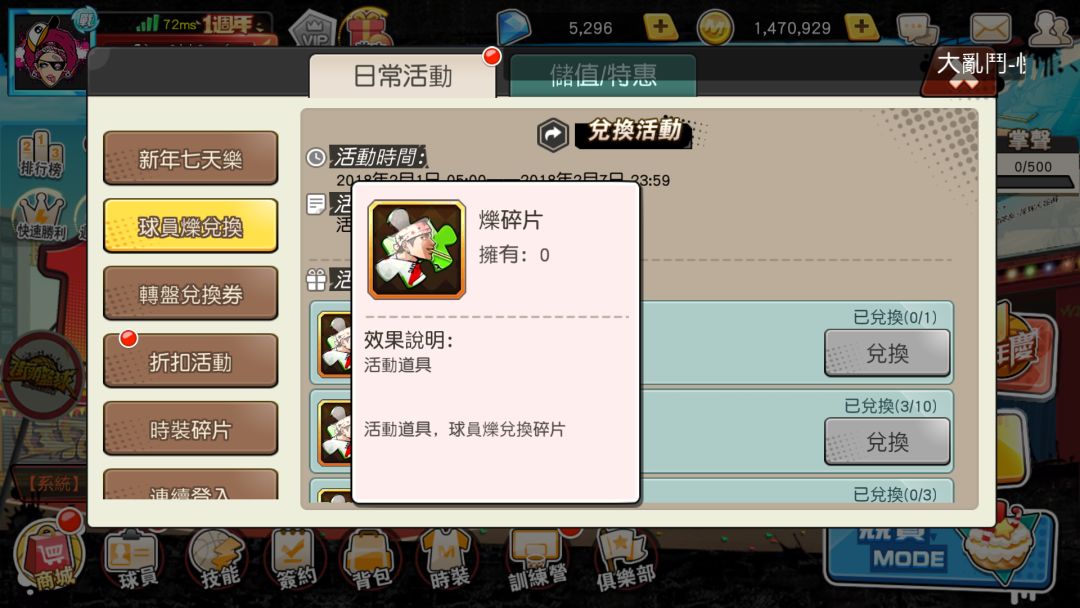Switch to the 儲值/特惠 tab

(603, 75)
